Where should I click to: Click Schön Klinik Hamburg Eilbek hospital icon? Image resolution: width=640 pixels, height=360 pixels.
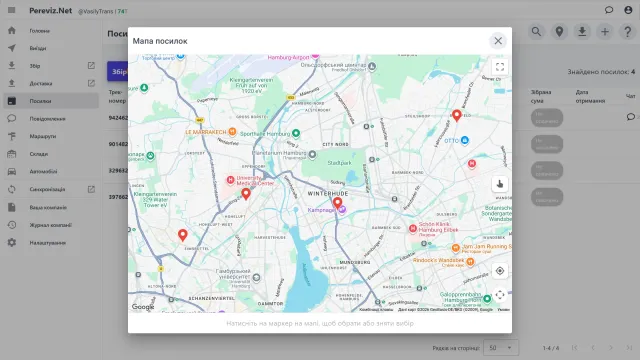point(413,228)
